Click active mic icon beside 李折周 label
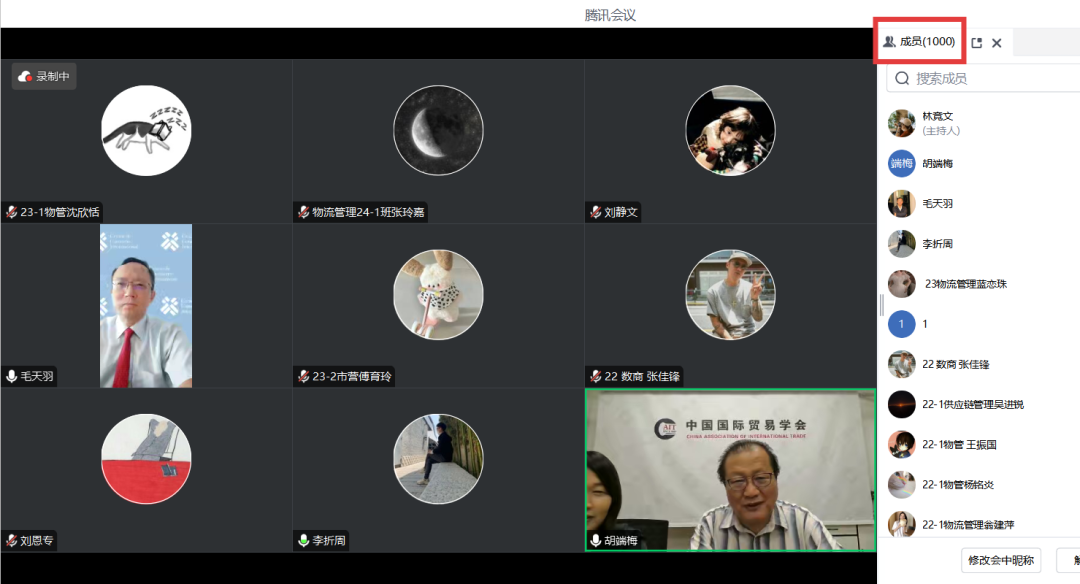Viewport: 1080px width, 584px height. (x=304, y=540)
